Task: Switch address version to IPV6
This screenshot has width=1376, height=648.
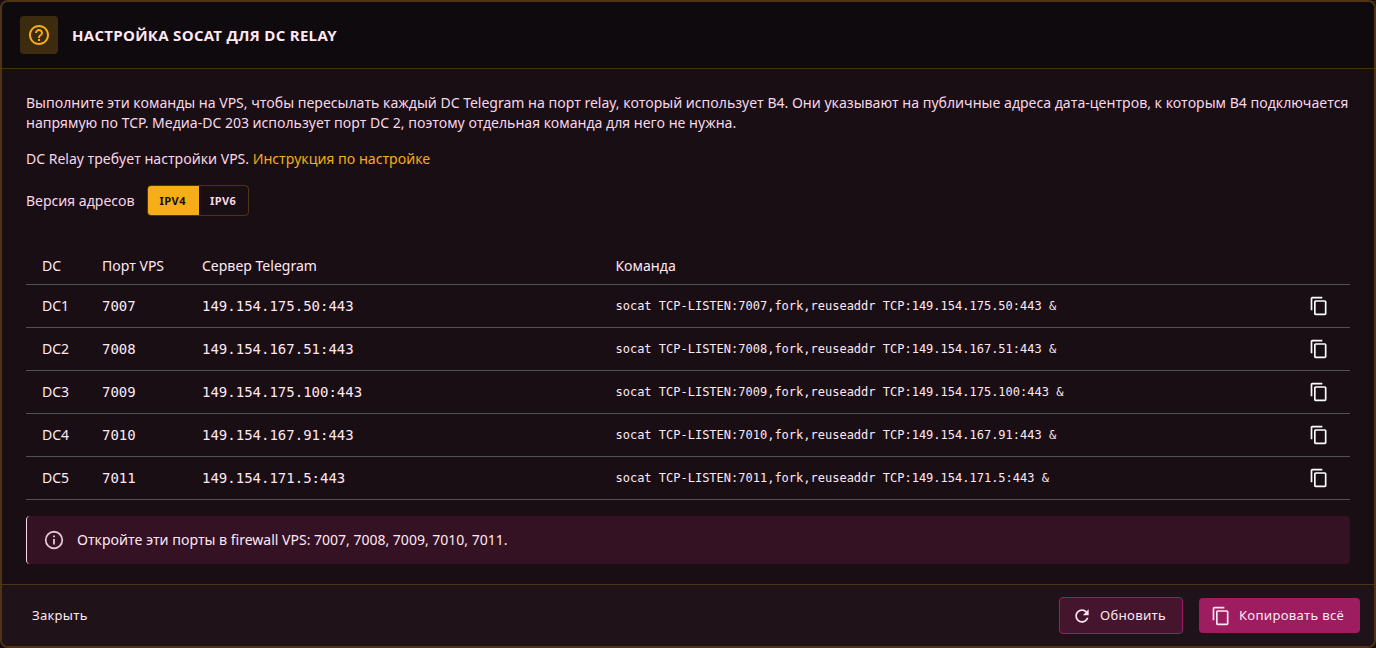Action: [223, 201]
